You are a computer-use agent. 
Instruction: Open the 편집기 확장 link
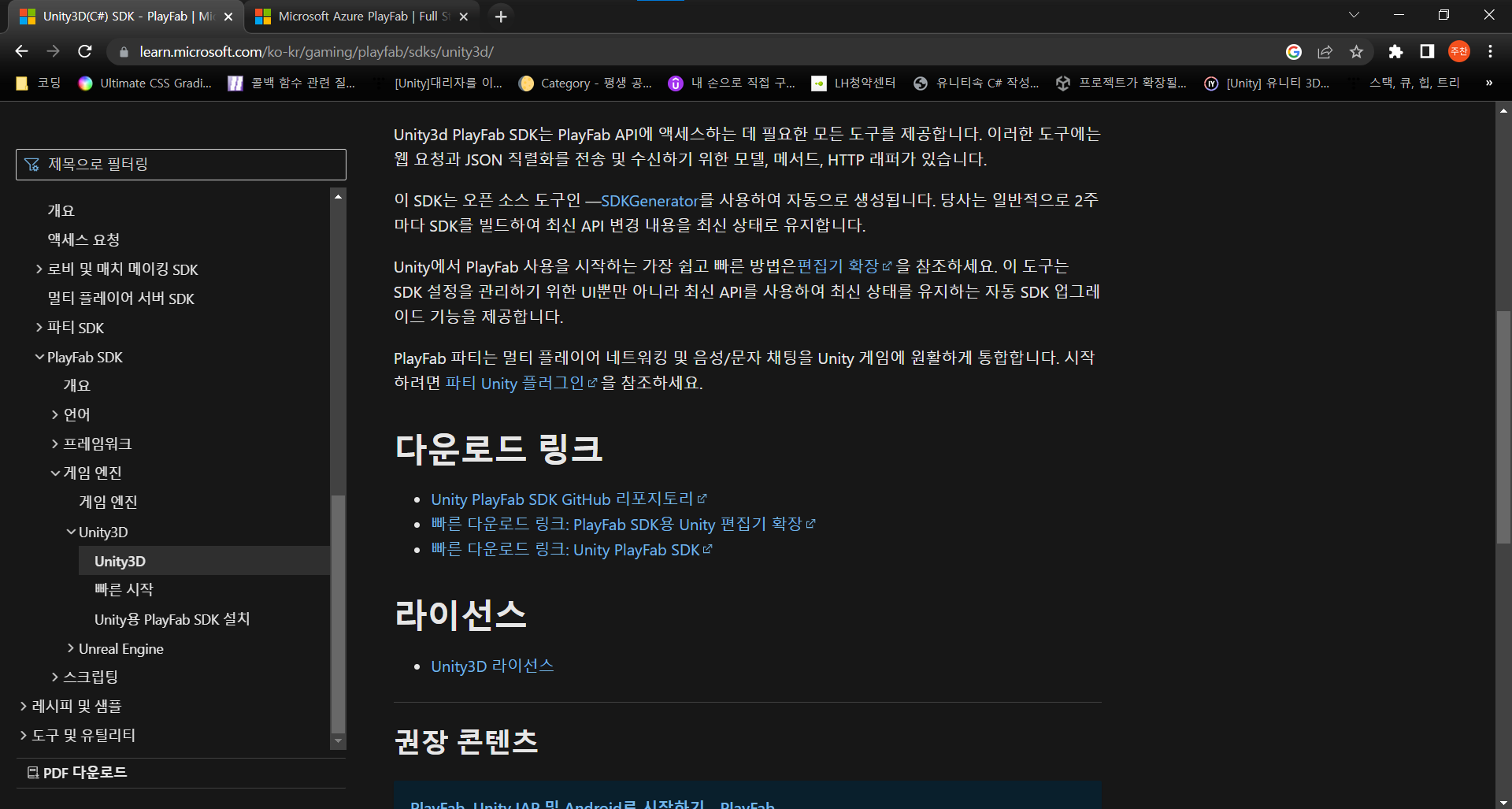click(x=845, y=266)
